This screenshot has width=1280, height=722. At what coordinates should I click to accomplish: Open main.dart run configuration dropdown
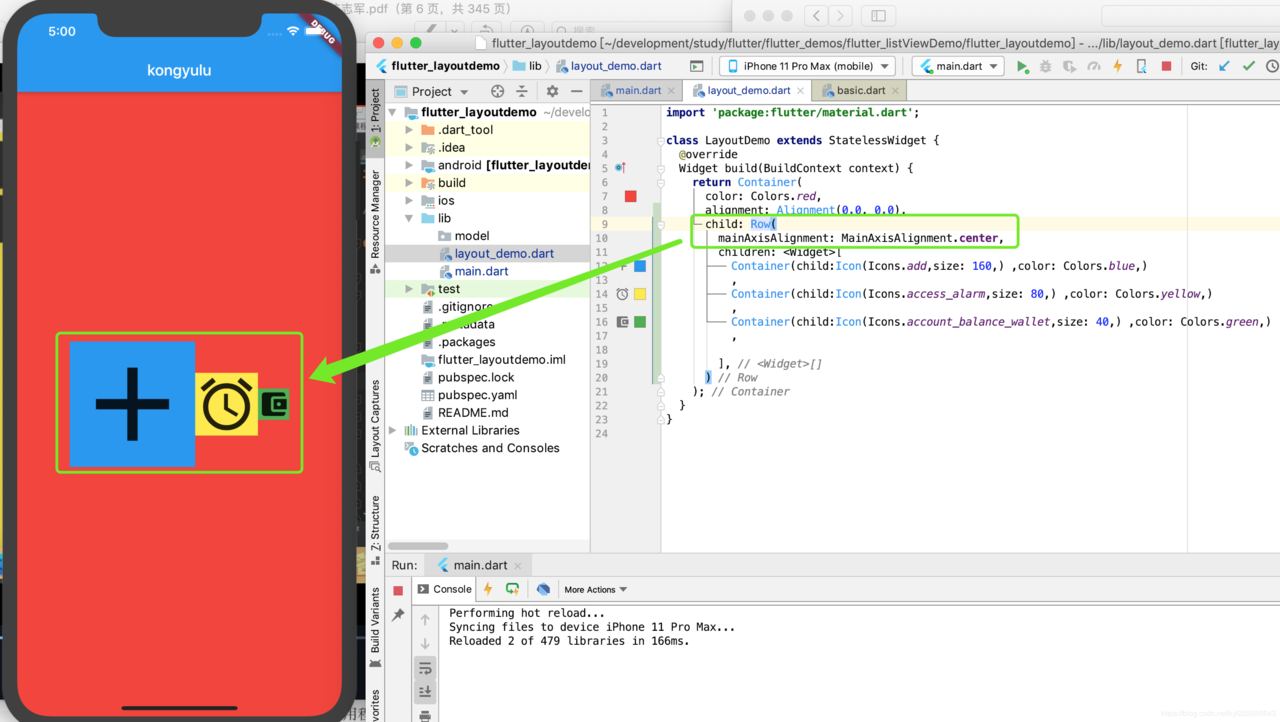[958, 66]
